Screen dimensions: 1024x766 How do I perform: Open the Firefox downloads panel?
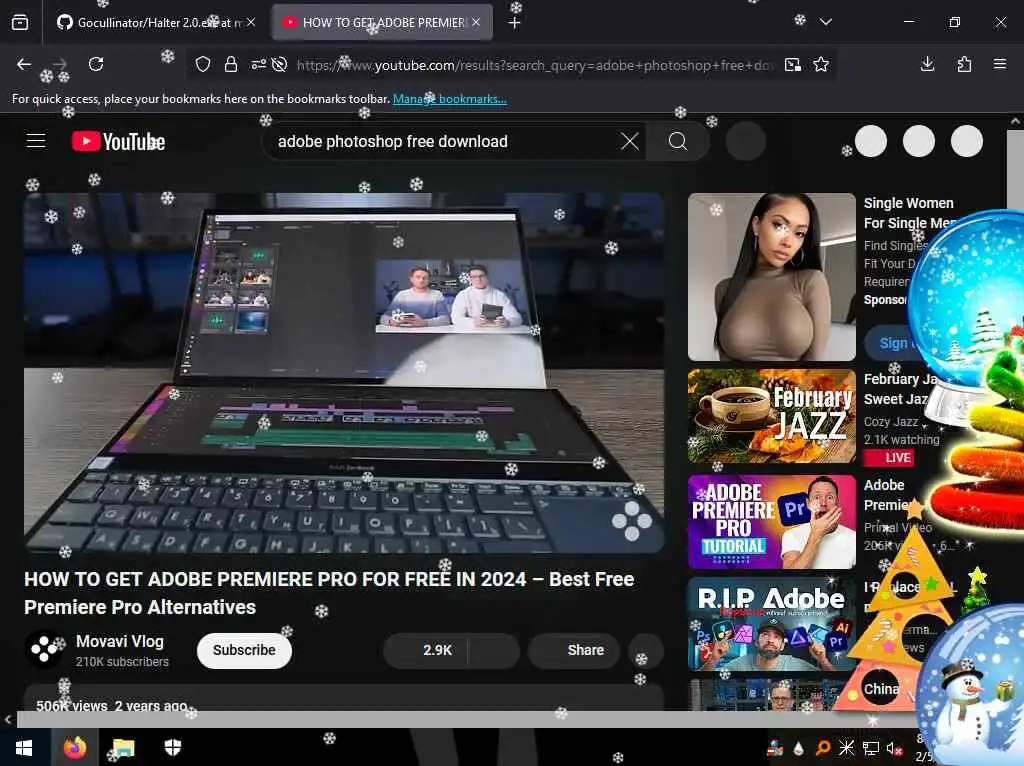click(x=927, y=64)
